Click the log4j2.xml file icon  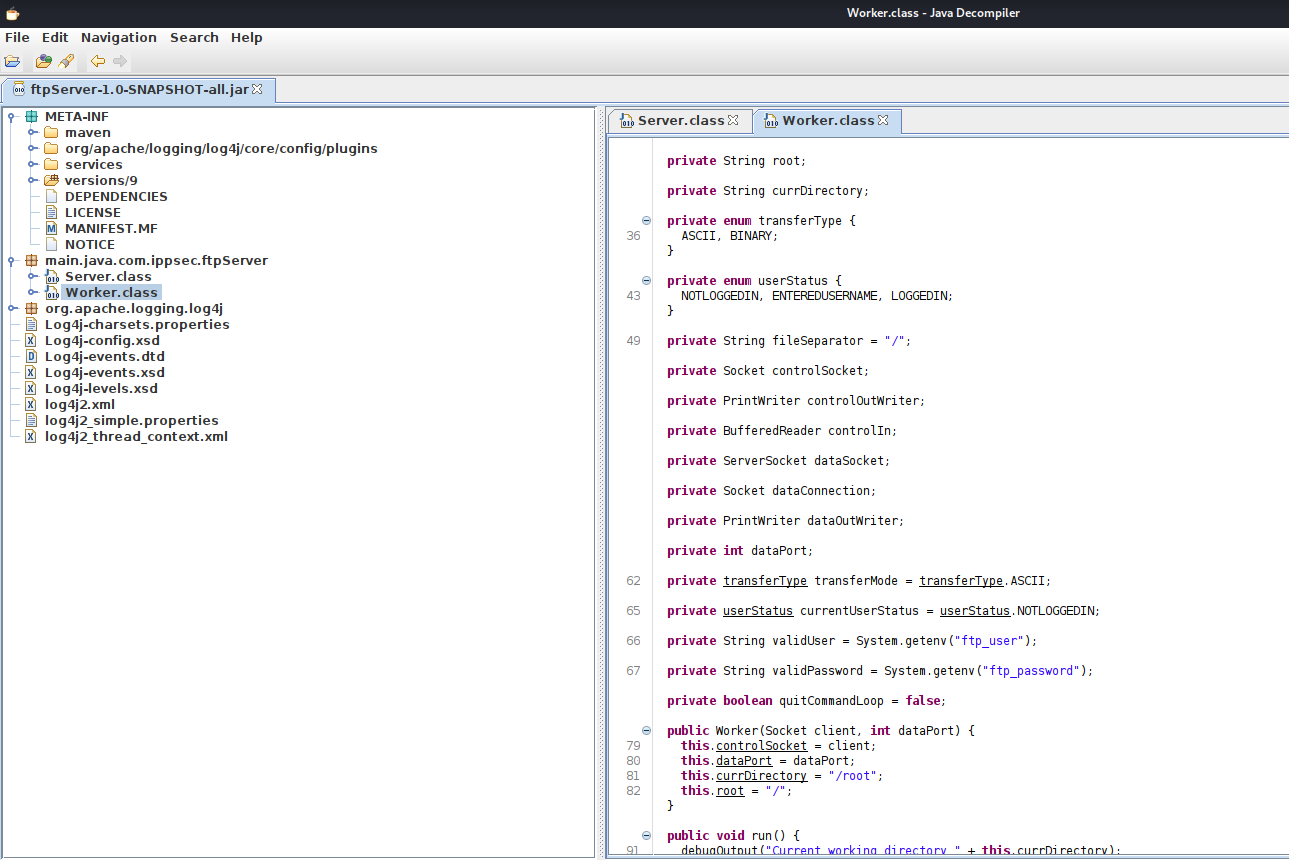(31, 404)
